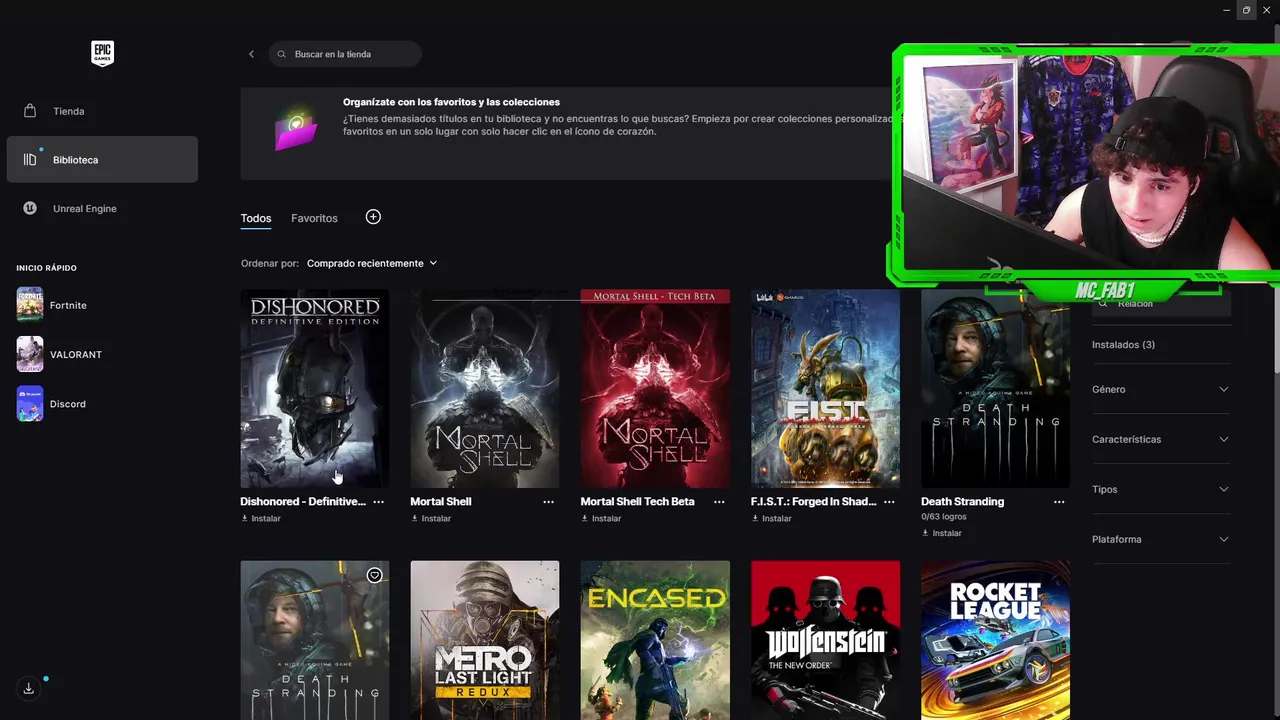Install Mortal Shell

(431, 519)
